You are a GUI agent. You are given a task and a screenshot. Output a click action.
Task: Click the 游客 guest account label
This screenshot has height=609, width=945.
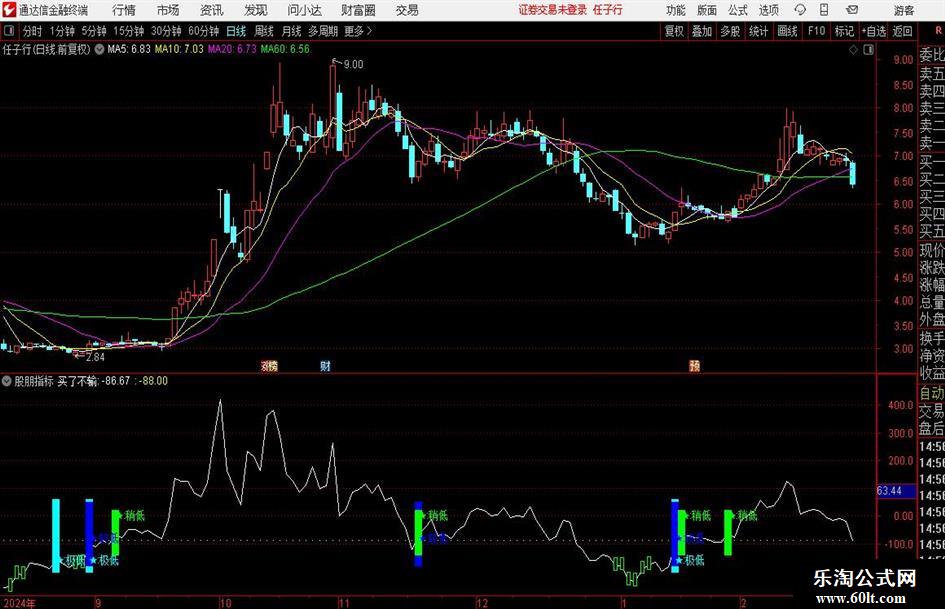tap(903, 10)
